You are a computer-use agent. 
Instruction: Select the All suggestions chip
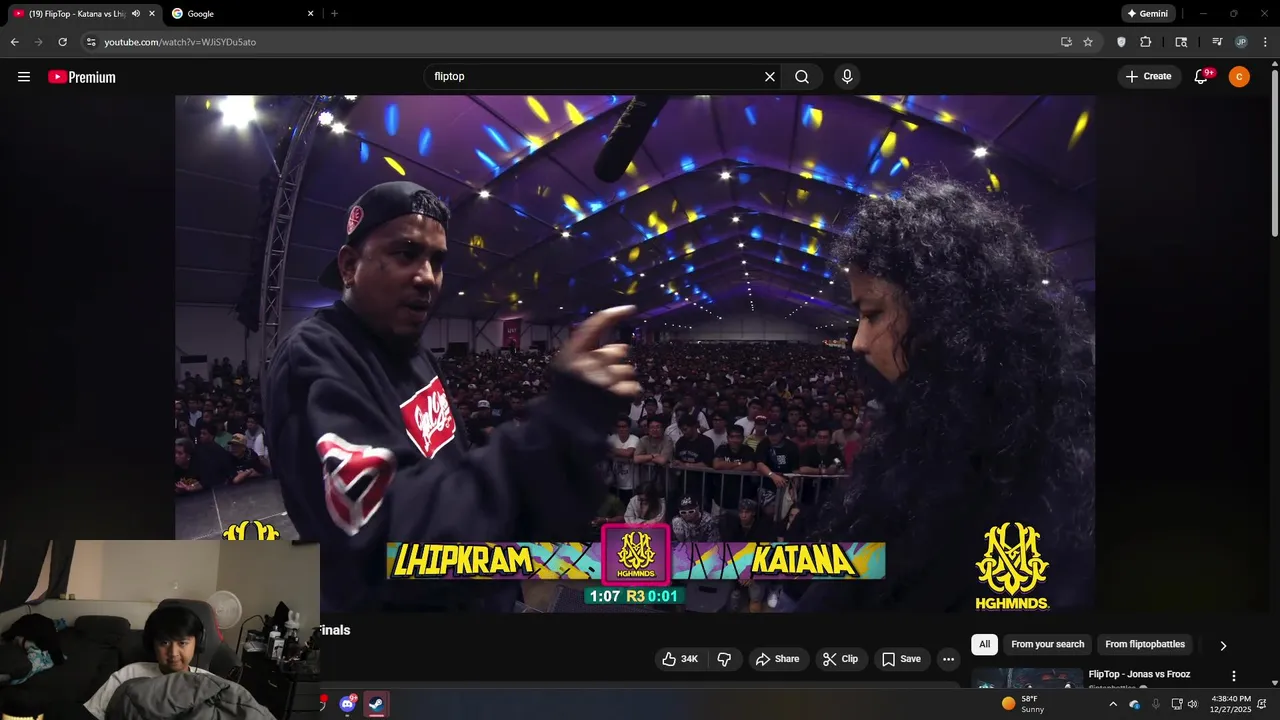(984, 644)
